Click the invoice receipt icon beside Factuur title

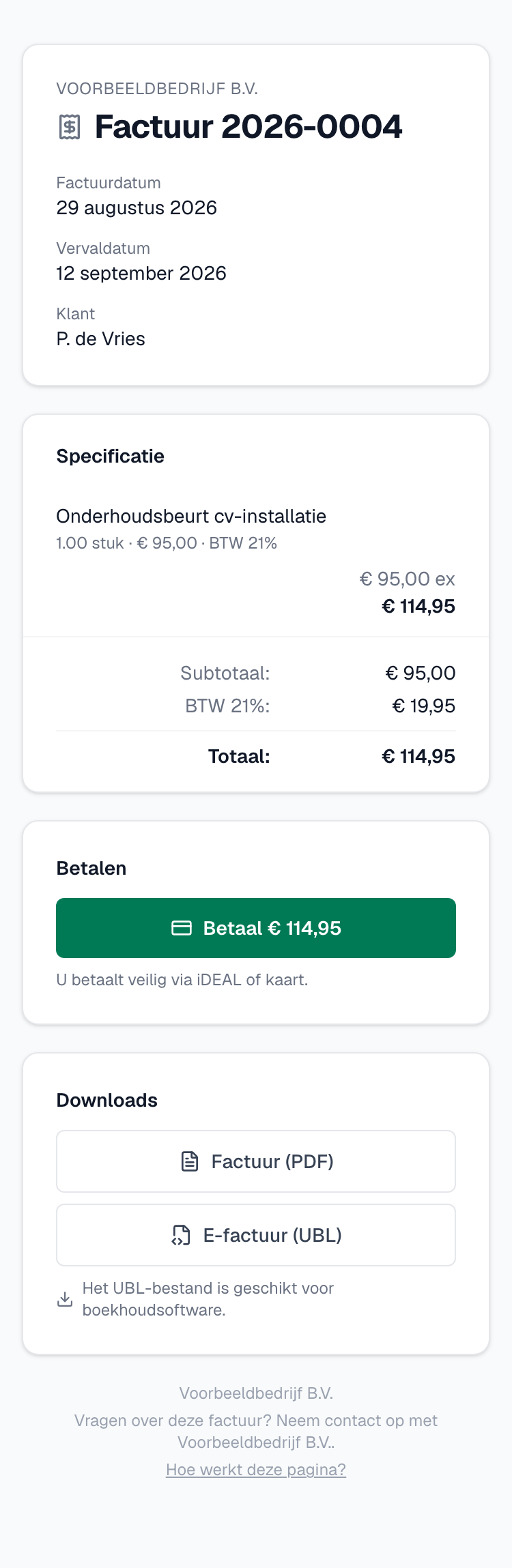click(x=70, y=127)
